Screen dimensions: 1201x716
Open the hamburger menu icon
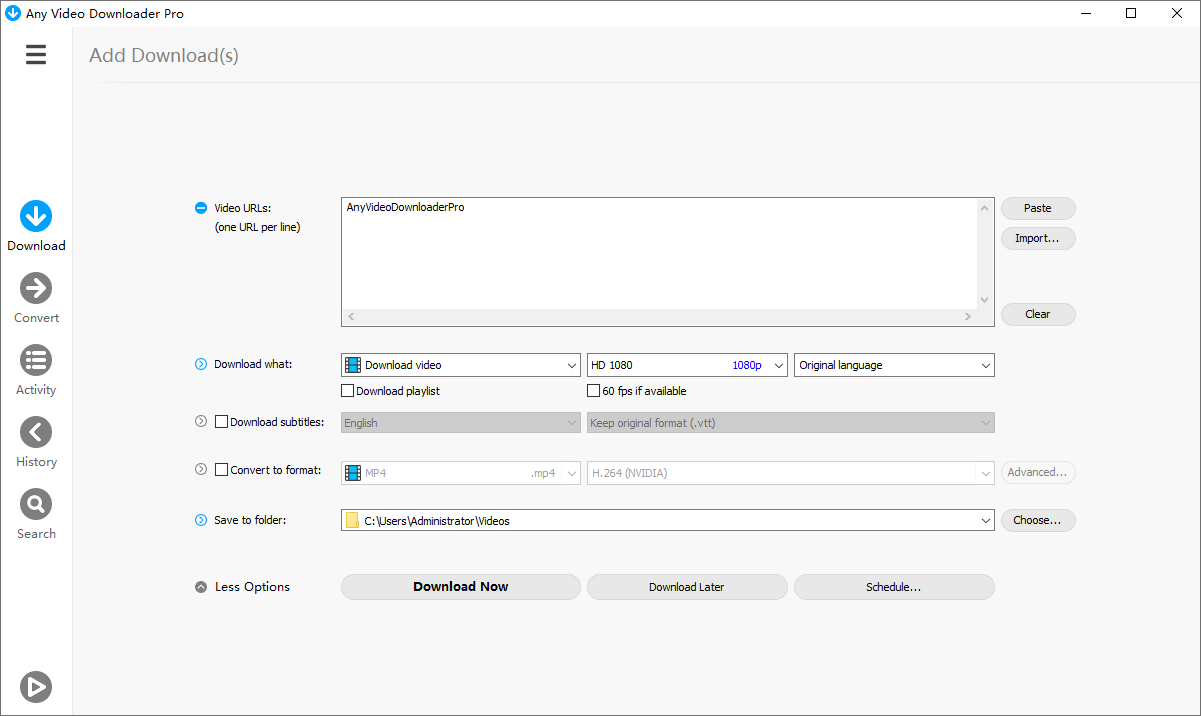pos(36,55)
